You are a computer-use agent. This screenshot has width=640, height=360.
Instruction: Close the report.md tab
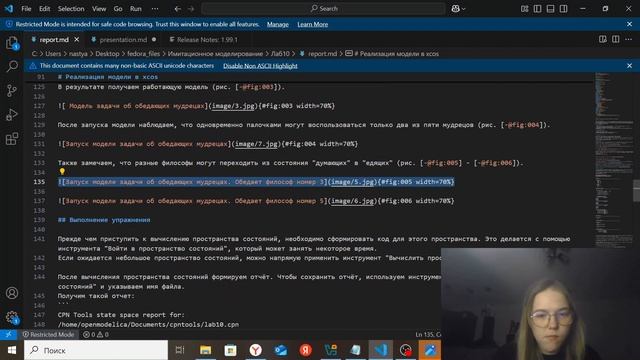[x=77, y=40]
